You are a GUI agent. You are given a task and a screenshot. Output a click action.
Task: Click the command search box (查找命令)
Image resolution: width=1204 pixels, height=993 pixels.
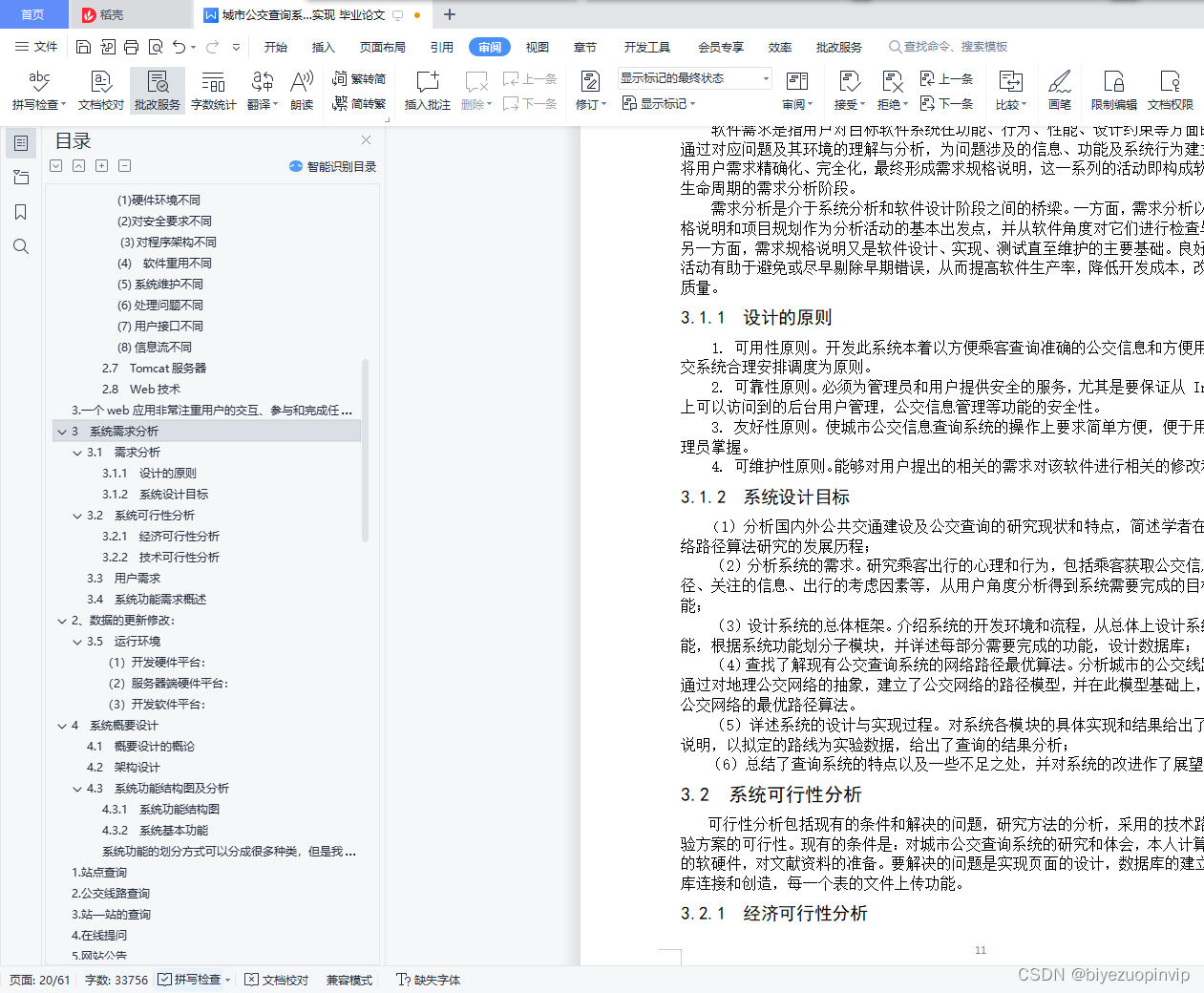948,47
